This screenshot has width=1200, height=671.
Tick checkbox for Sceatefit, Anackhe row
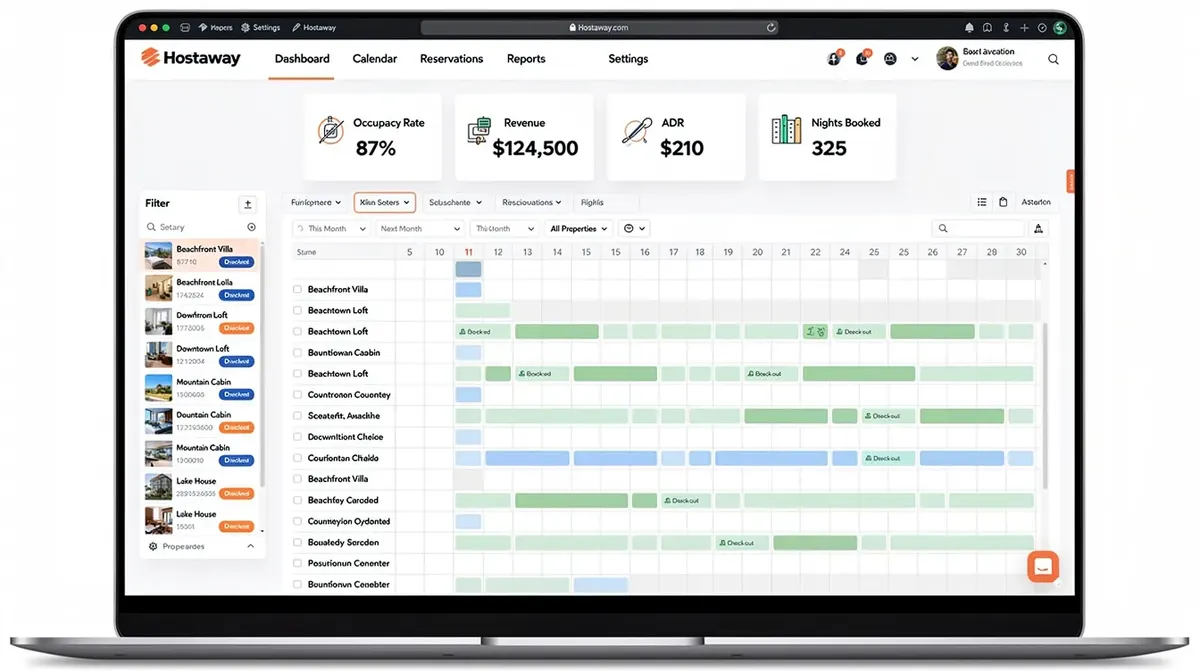click(297, 415)
